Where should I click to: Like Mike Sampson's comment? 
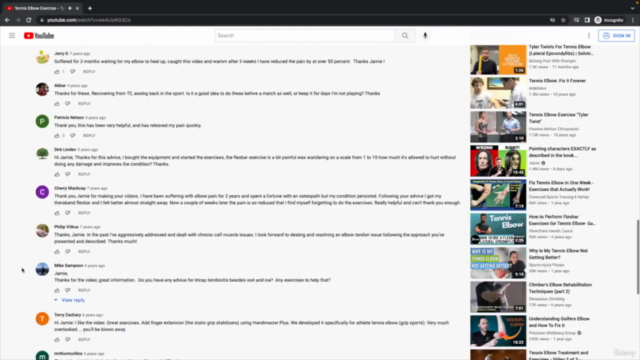click(57, 290)
